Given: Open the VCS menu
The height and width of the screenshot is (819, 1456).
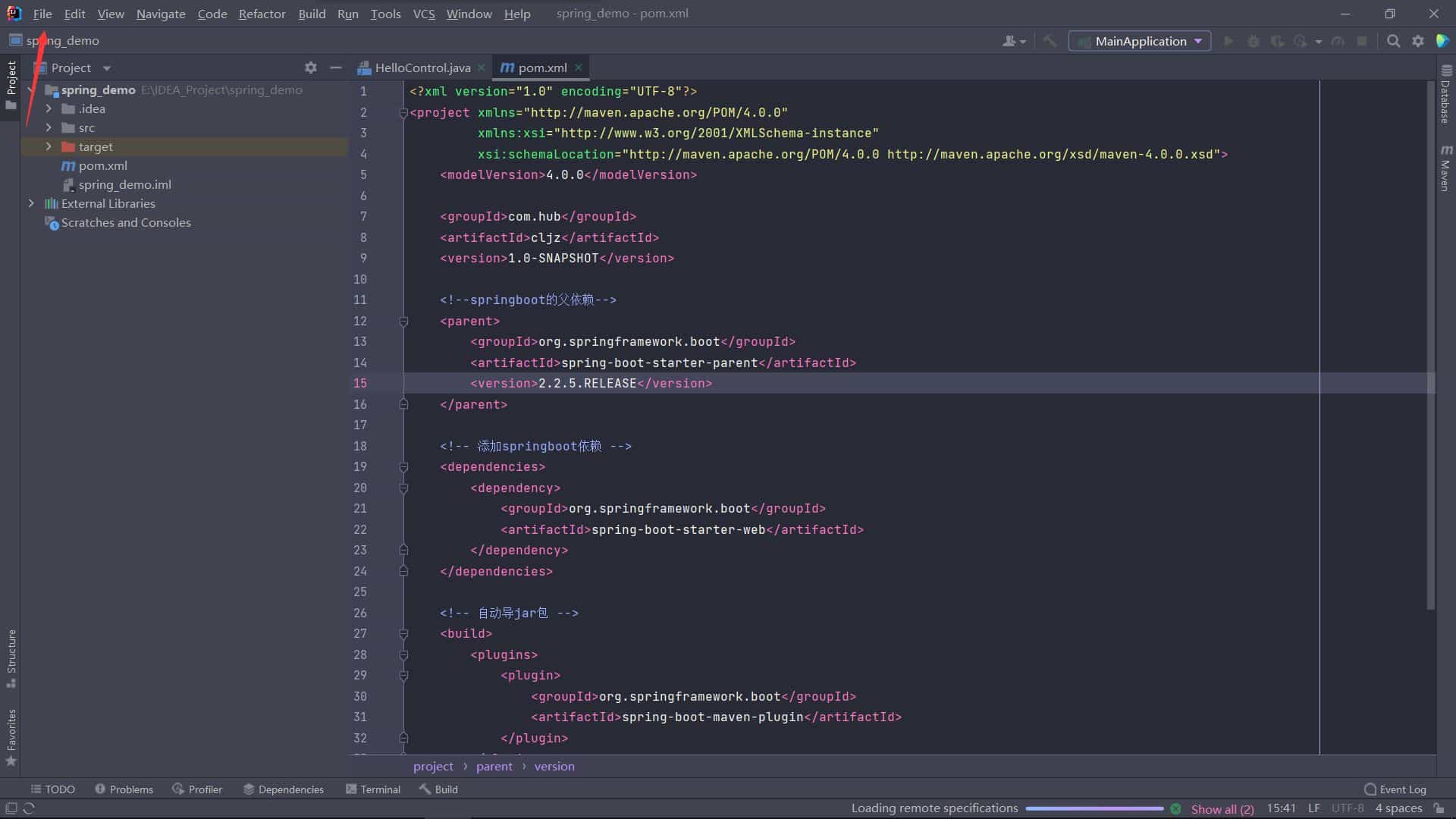Looking at the screenshot, I should click(x=424, y=14).
